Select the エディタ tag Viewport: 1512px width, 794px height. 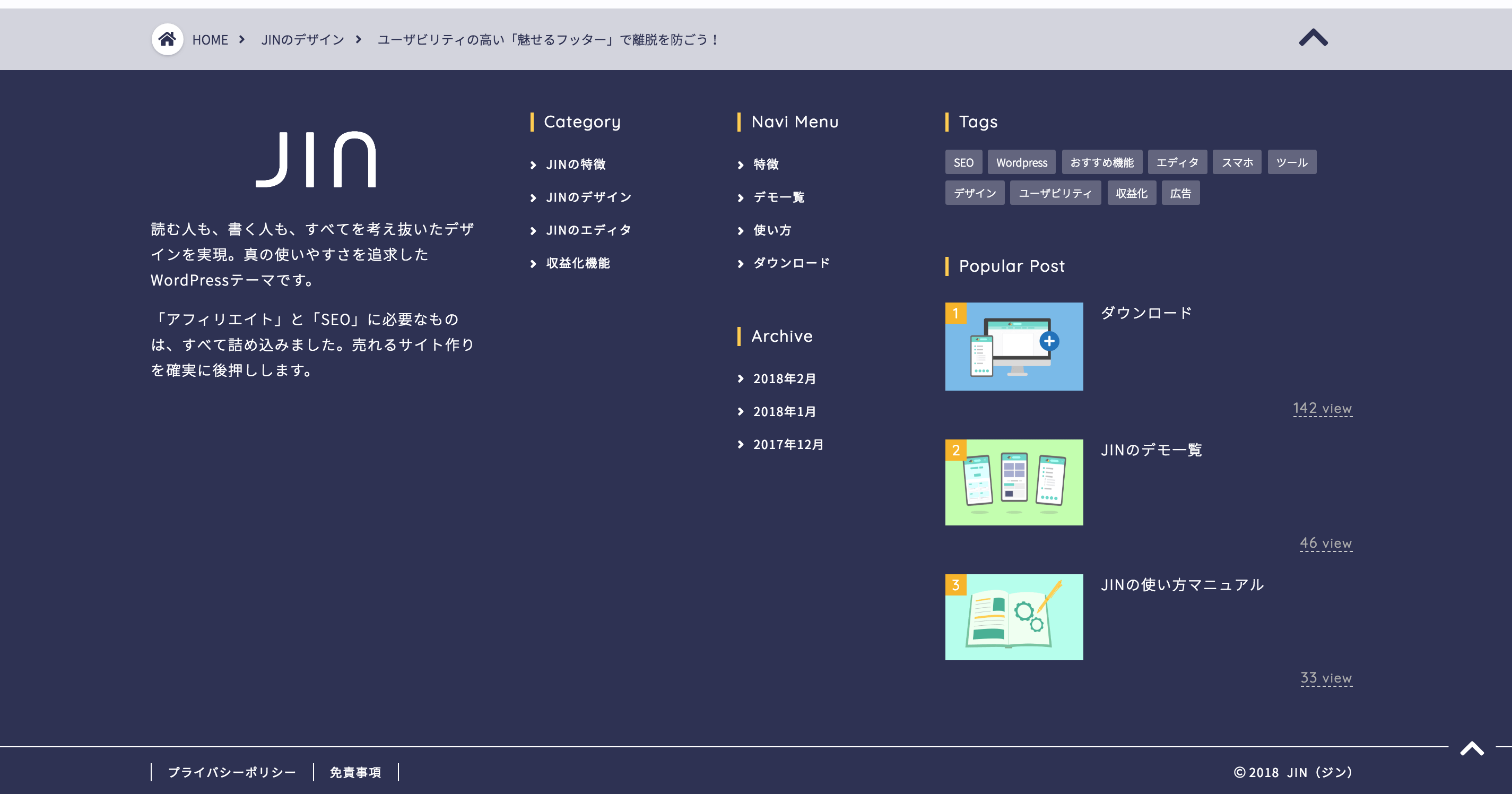pos(1177,162)
